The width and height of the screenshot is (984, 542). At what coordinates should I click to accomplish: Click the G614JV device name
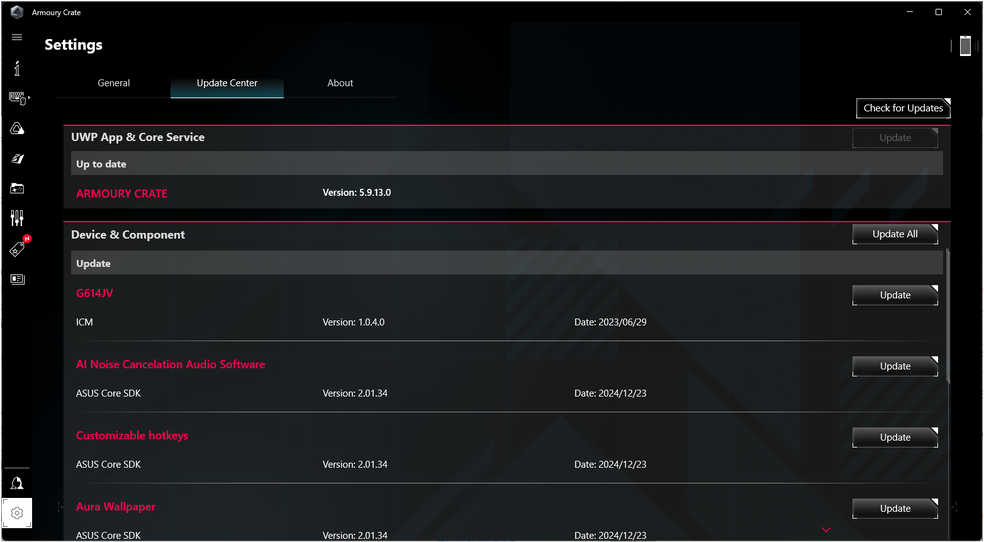(95, 293)
